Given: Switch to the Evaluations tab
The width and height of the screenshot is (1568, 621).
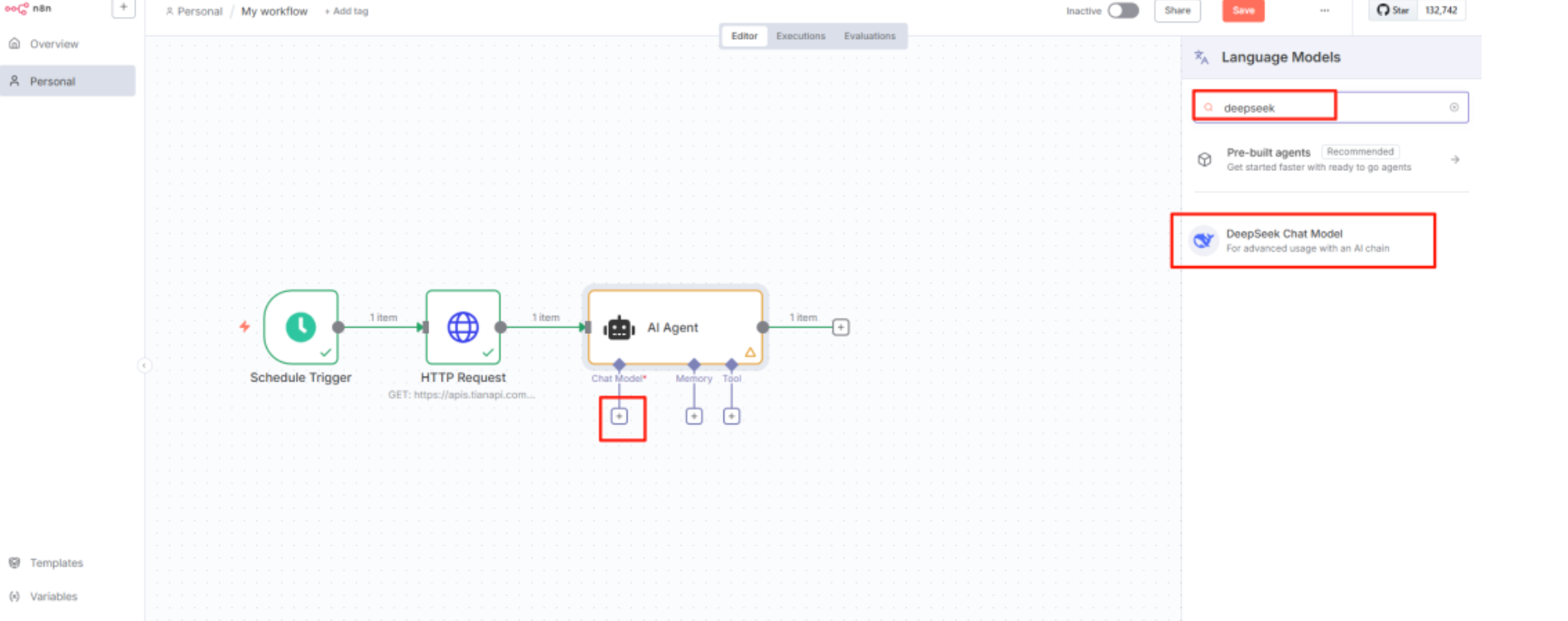Looking at the screenshot, I should pos(869,35).
